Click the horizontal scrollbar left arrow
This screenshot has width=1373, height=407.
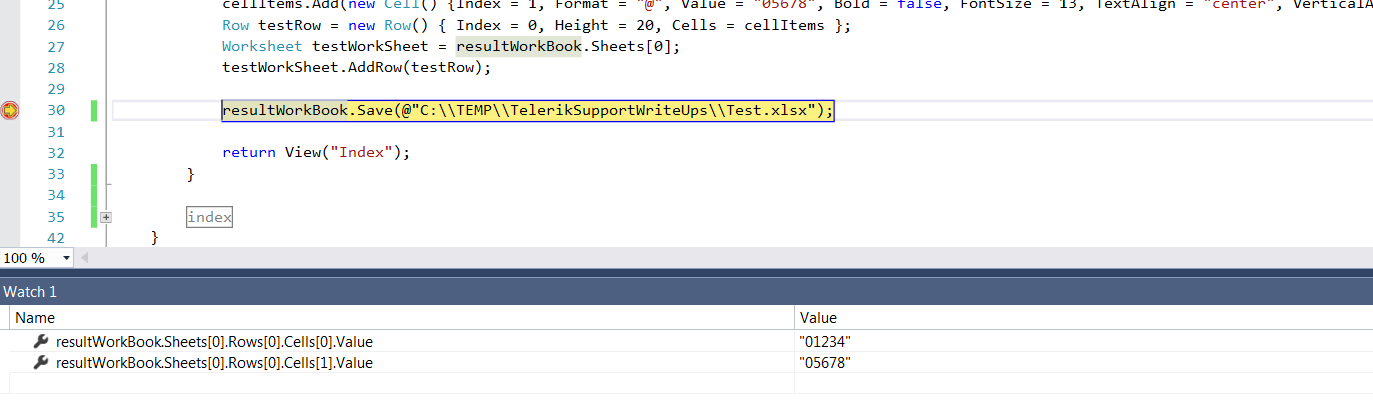point(86,258)
